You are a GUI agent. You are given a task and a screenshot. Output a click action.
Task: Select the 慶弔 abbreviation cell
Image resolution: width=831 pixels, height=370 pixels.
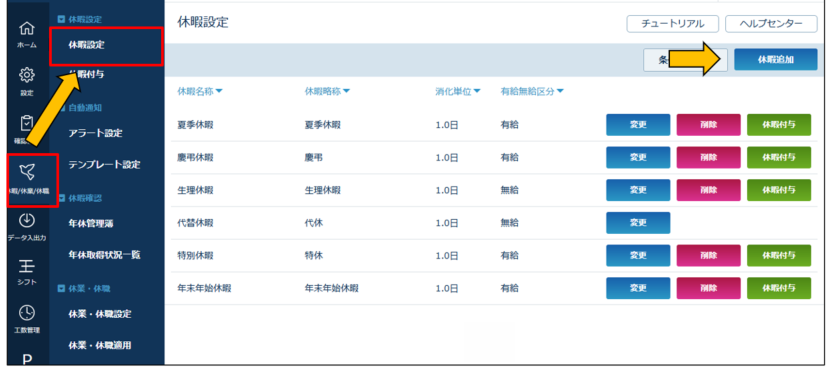[x=314, y=157]
